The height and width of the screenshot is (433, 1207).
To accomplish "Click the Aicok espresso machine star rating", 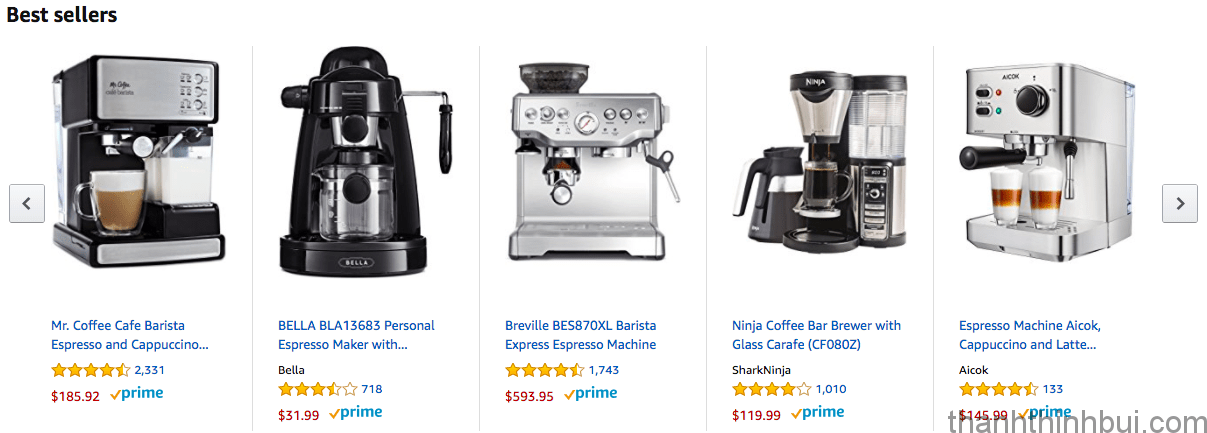I will 998,389.
